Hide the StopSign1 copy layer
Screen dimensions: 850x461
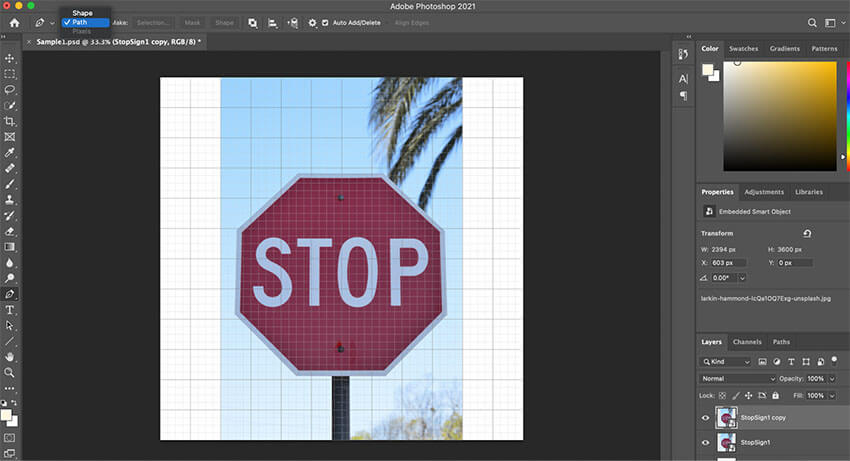click(x=705, y=418)
